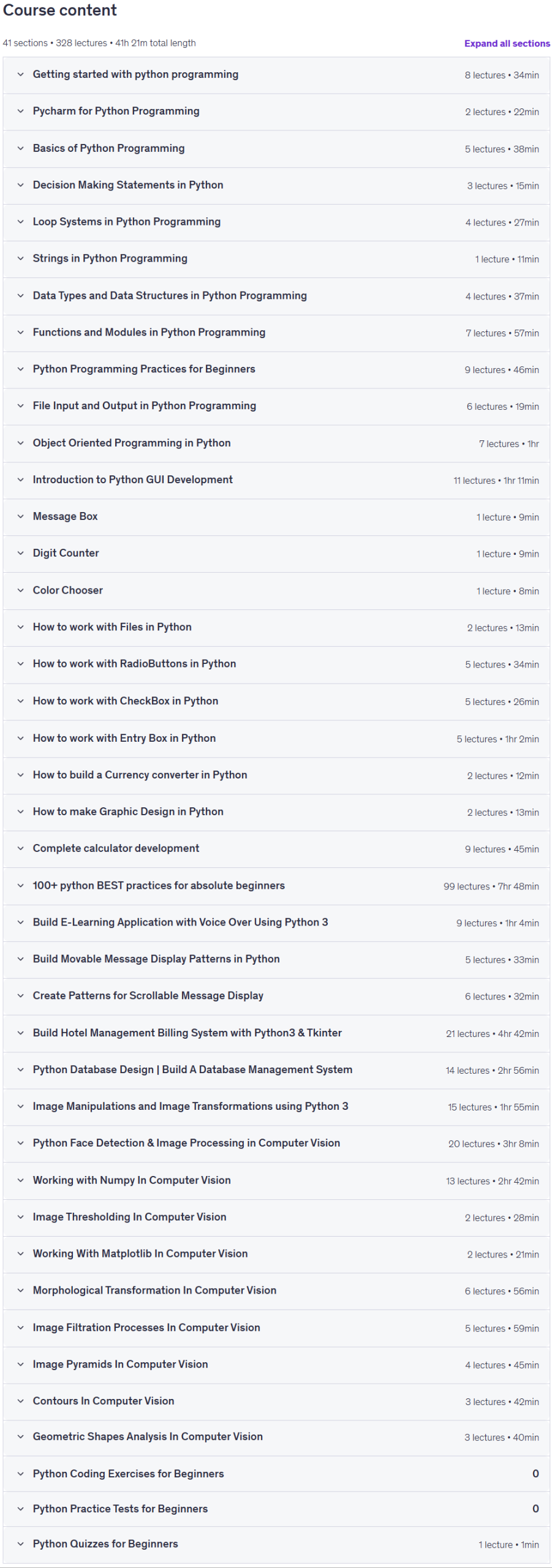The image size is (552, 1568).
Task: Open the chevron next to Message Box
Action: coord(20,517)
